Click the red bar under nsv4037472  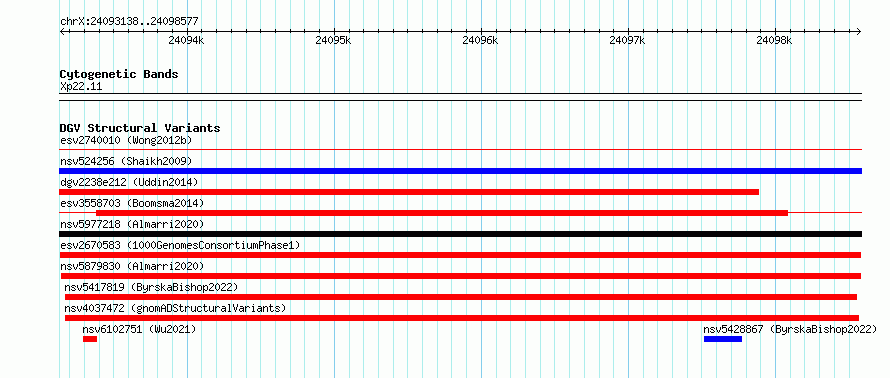pos(462,318)
